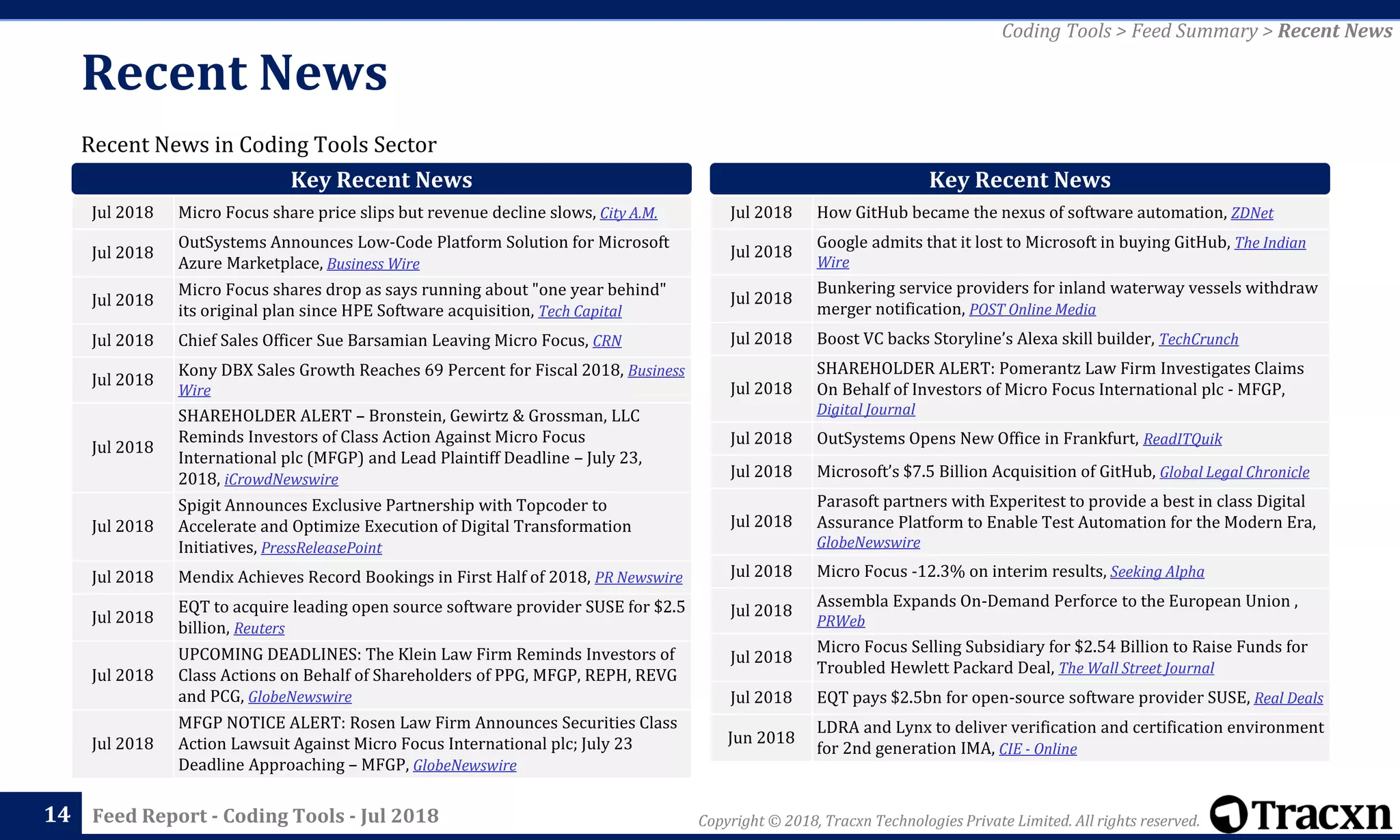Visit the Digital Journal source link

tap(865, 409)
